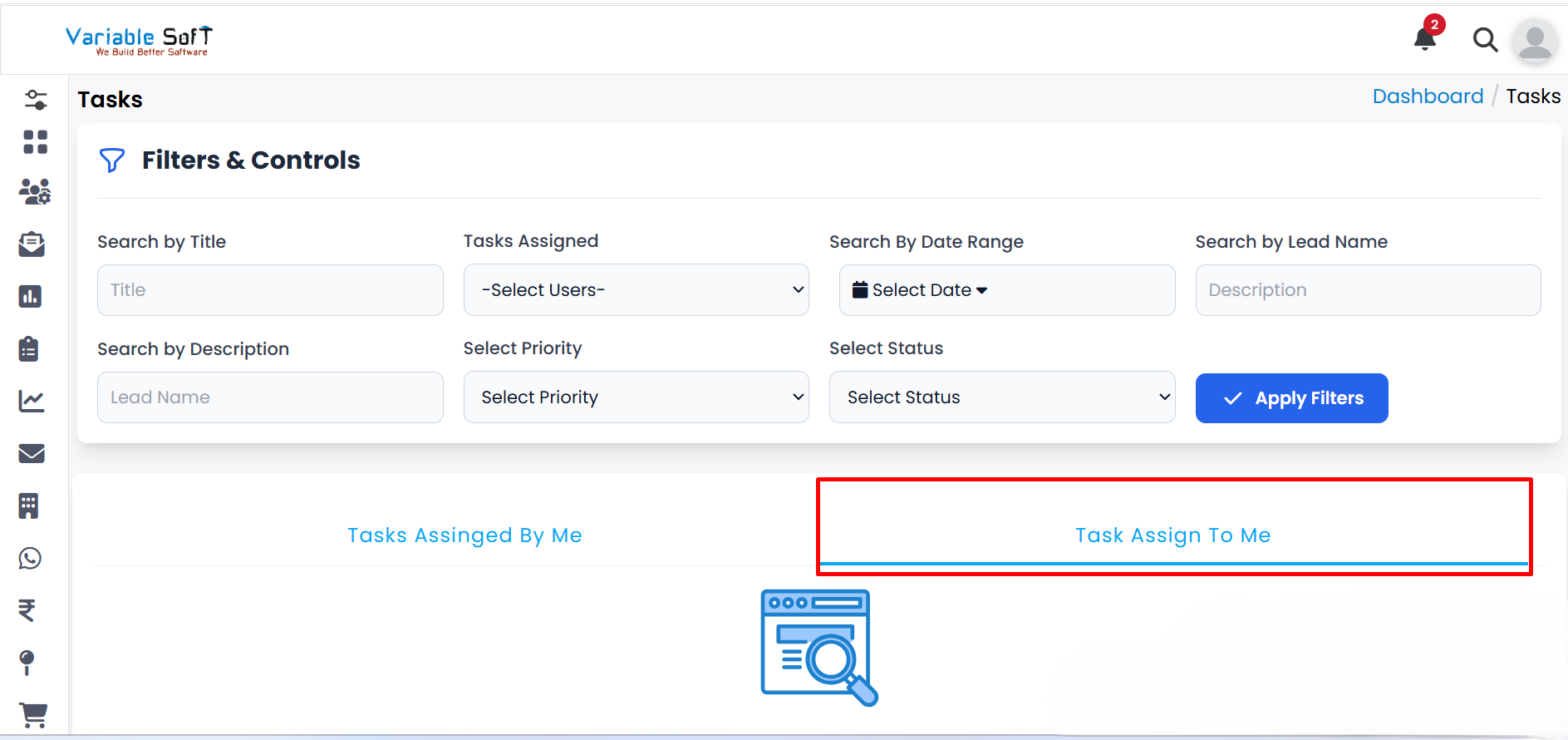
Task: Open the user profile avatar
Action: click(x=1534, y=40)
